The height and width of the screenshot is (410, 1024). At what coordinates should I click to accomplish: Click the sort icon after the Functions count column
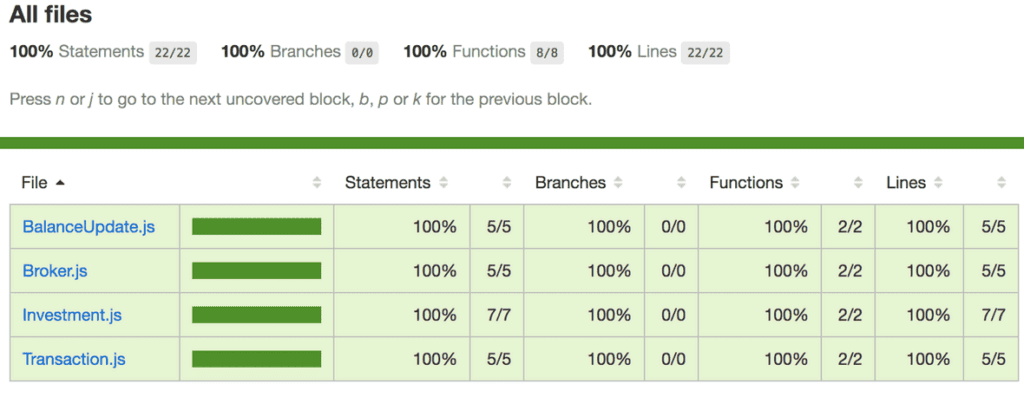coord(858,183)
